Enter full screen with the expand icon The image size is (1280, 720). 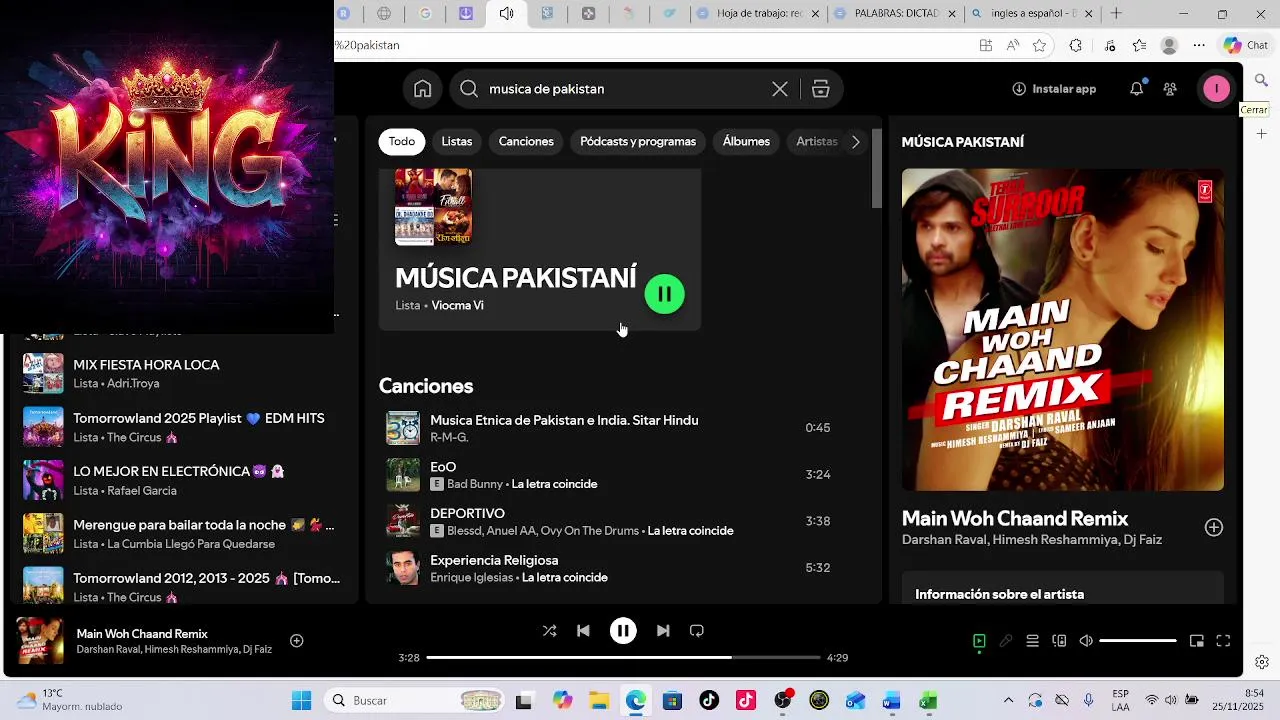pos(1223,641)
